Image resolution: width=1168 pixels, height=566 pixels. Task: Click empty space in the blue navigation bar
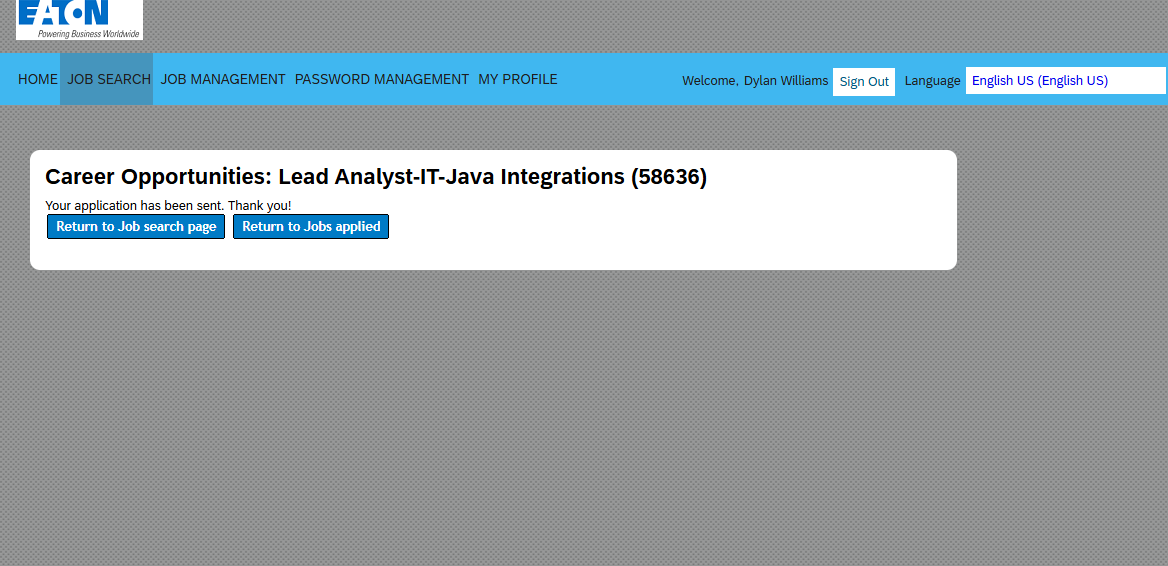pyautogui.click(x=620, y=80)
